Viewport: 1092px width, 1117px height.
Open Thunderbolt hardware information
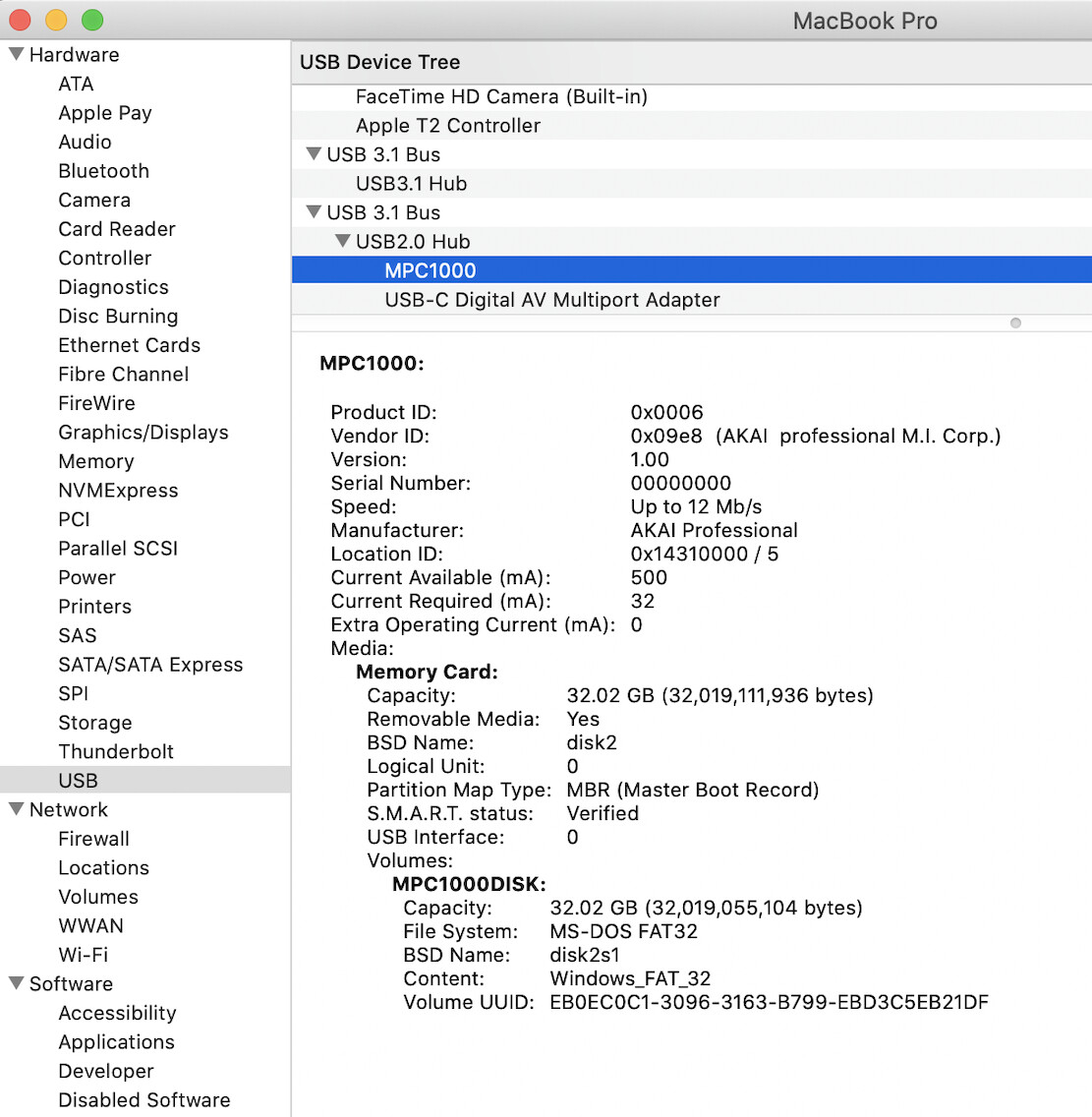(x=115, y=751)
